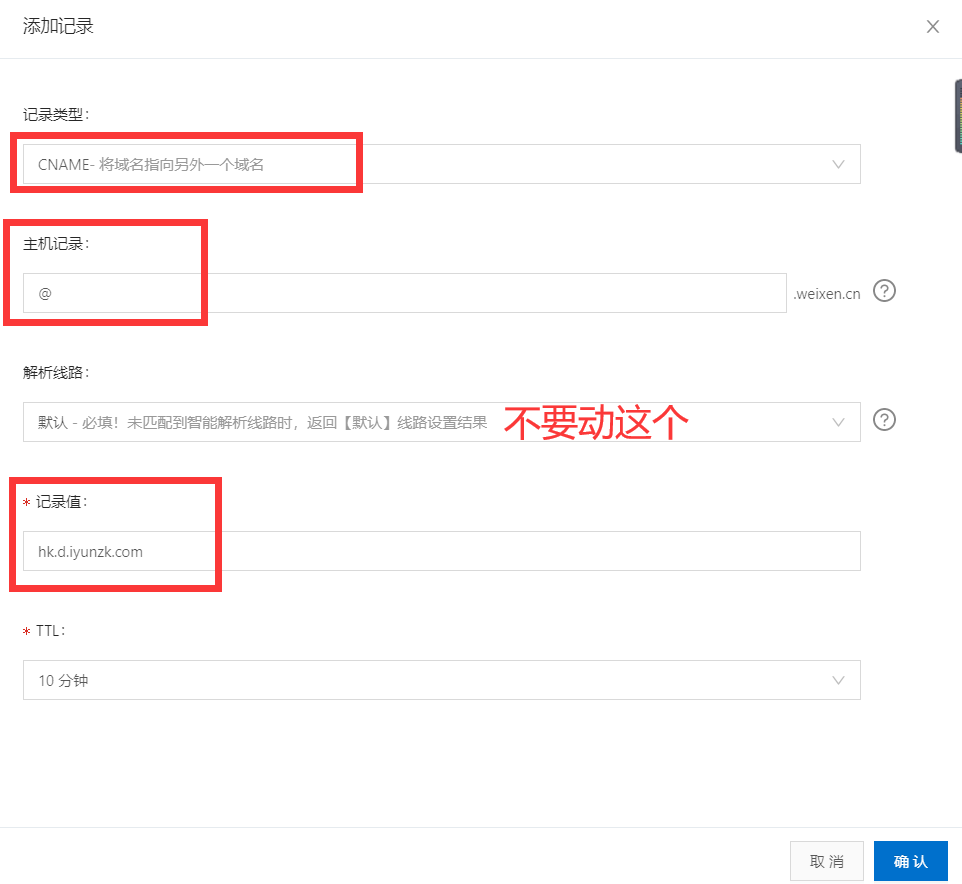Click the 记录值 label
The image size is (962, 884).
(61, 502)
